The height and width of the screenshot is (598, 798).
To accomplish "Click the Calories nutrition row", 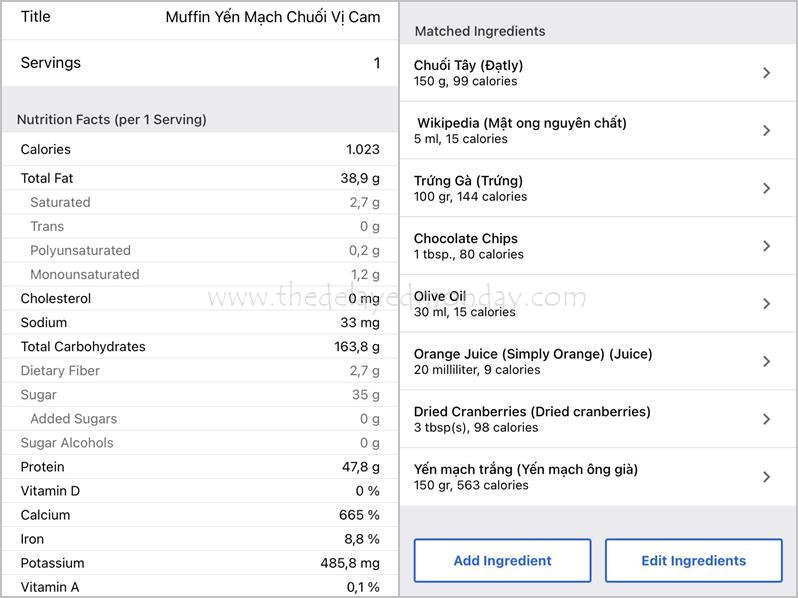I will [200, 149].
